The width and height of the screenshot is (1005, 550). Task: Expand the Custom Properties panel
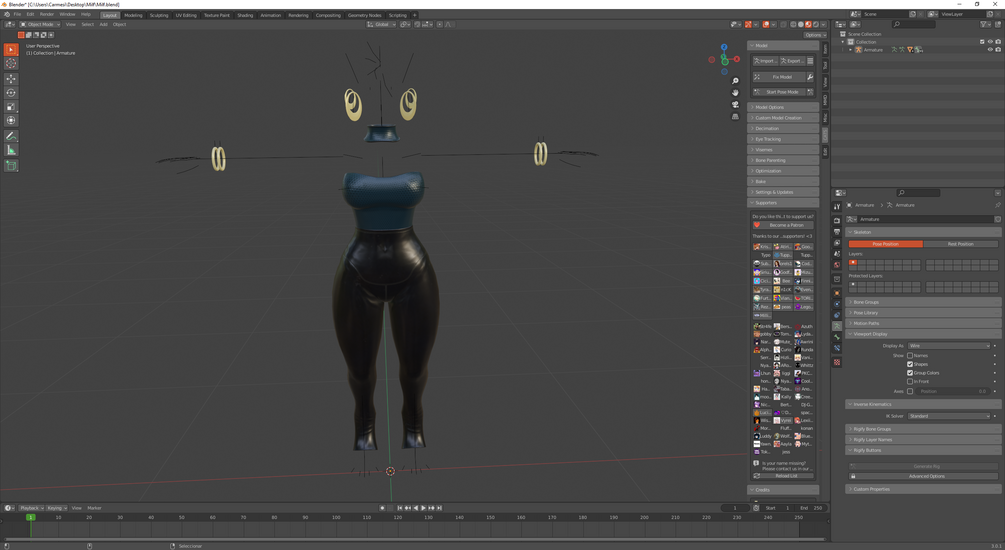pos(923,489)
